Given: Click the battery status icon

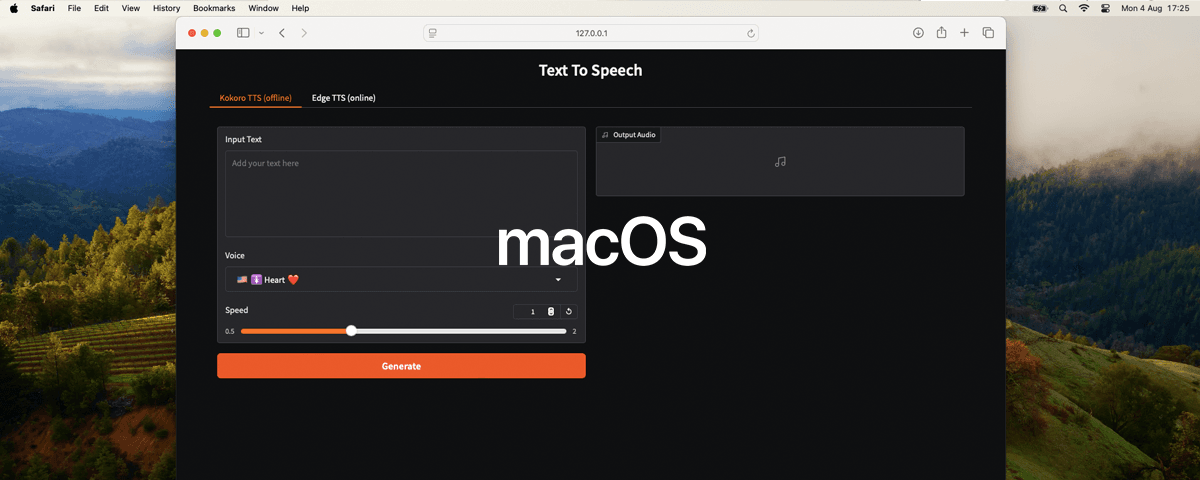Looking at the screenshot, I should pos(1040,8).
